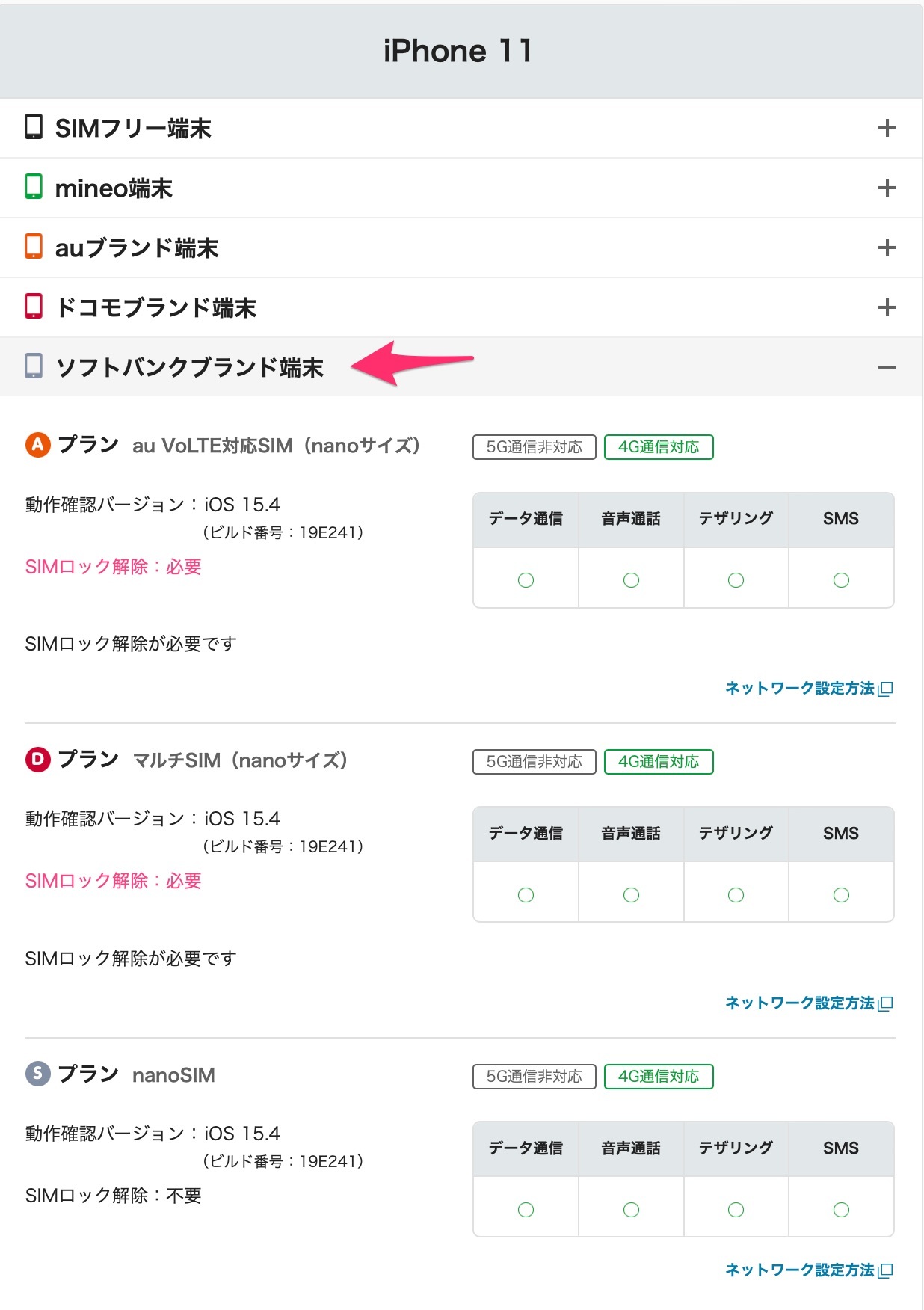This screenshot has height=1310, width=924.
Task: Expand the mineo端末 section plus sign
Action: point(887,188)
